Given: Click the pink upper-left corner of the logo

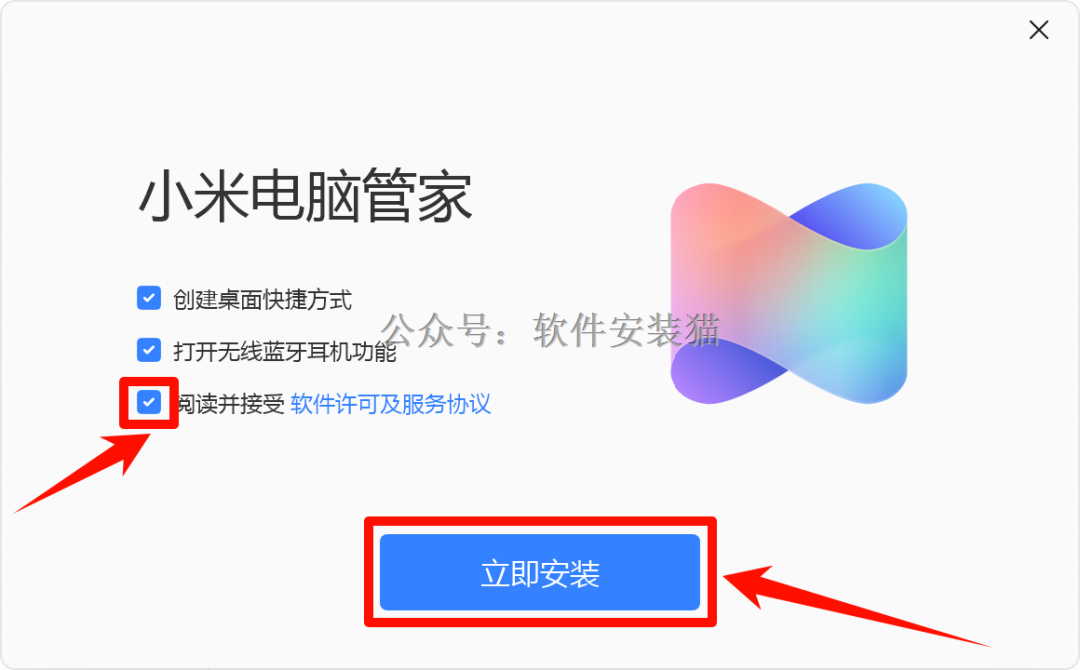Looking at the screenshot, I should (x=709, y=213).
